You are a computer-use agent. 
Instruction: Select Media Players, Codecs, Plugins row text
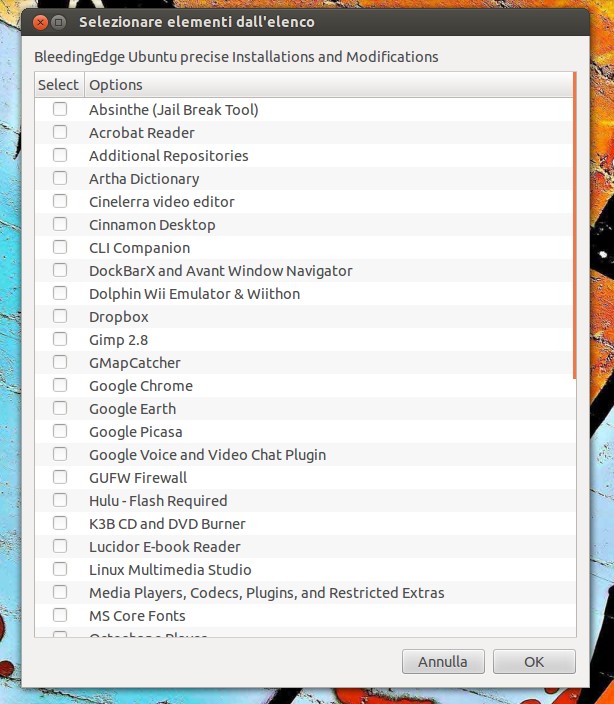(267, 593)
